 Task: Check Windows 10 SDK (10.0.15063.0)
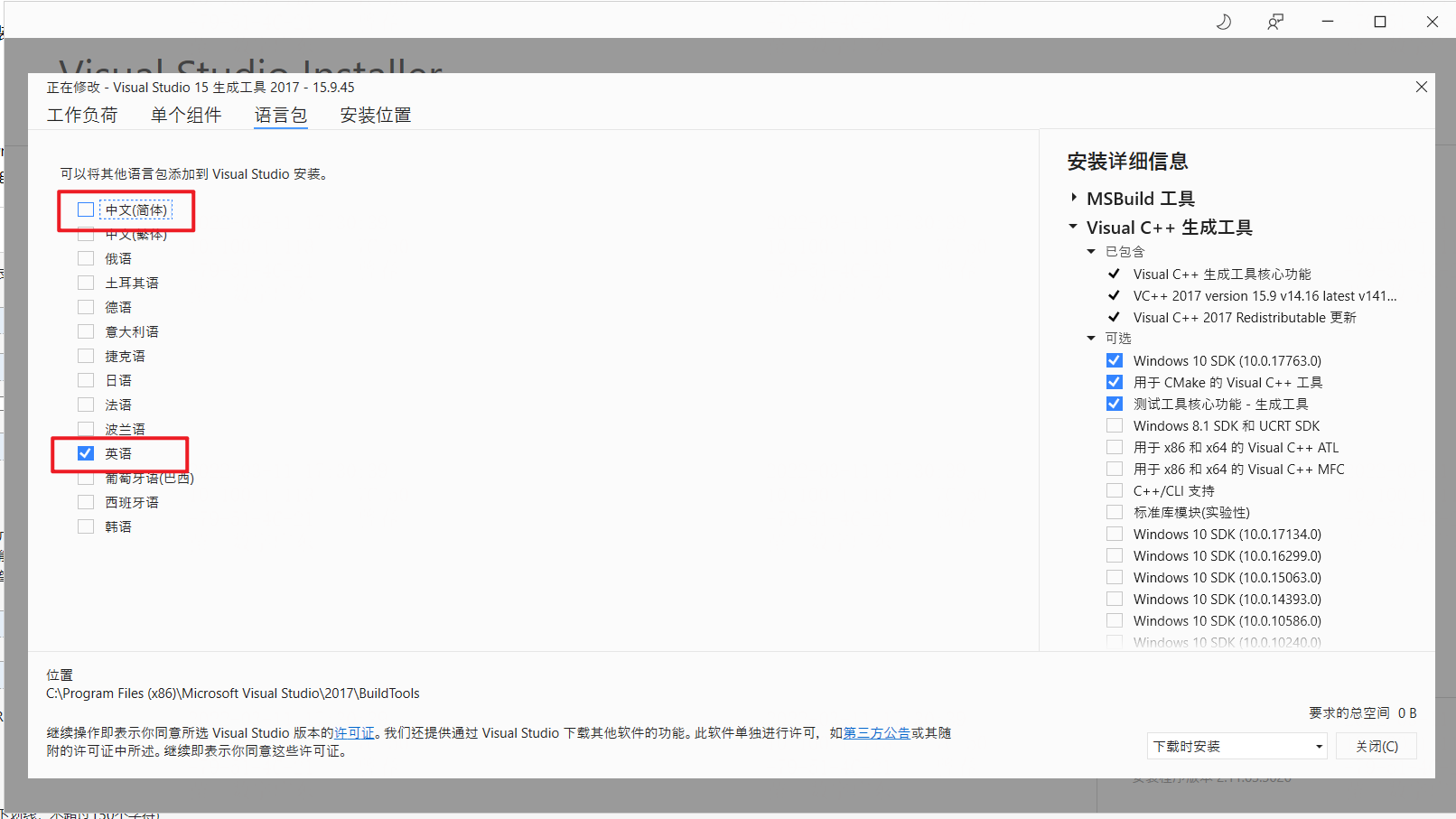pos(1115,577)
